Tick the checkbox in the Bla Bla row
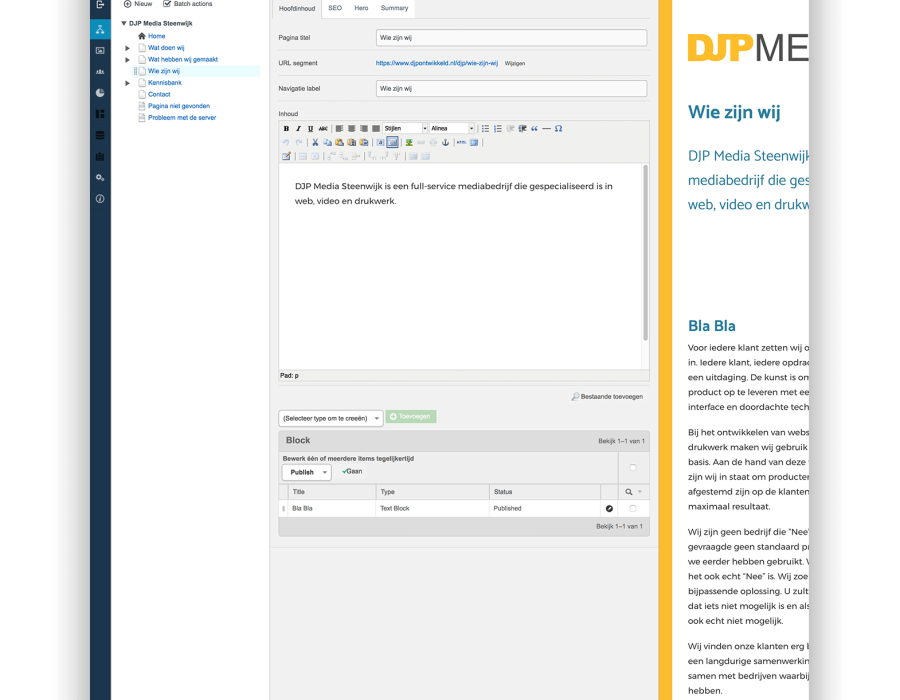The width and height of the screenshot is (900, 700). click(633, 508)
